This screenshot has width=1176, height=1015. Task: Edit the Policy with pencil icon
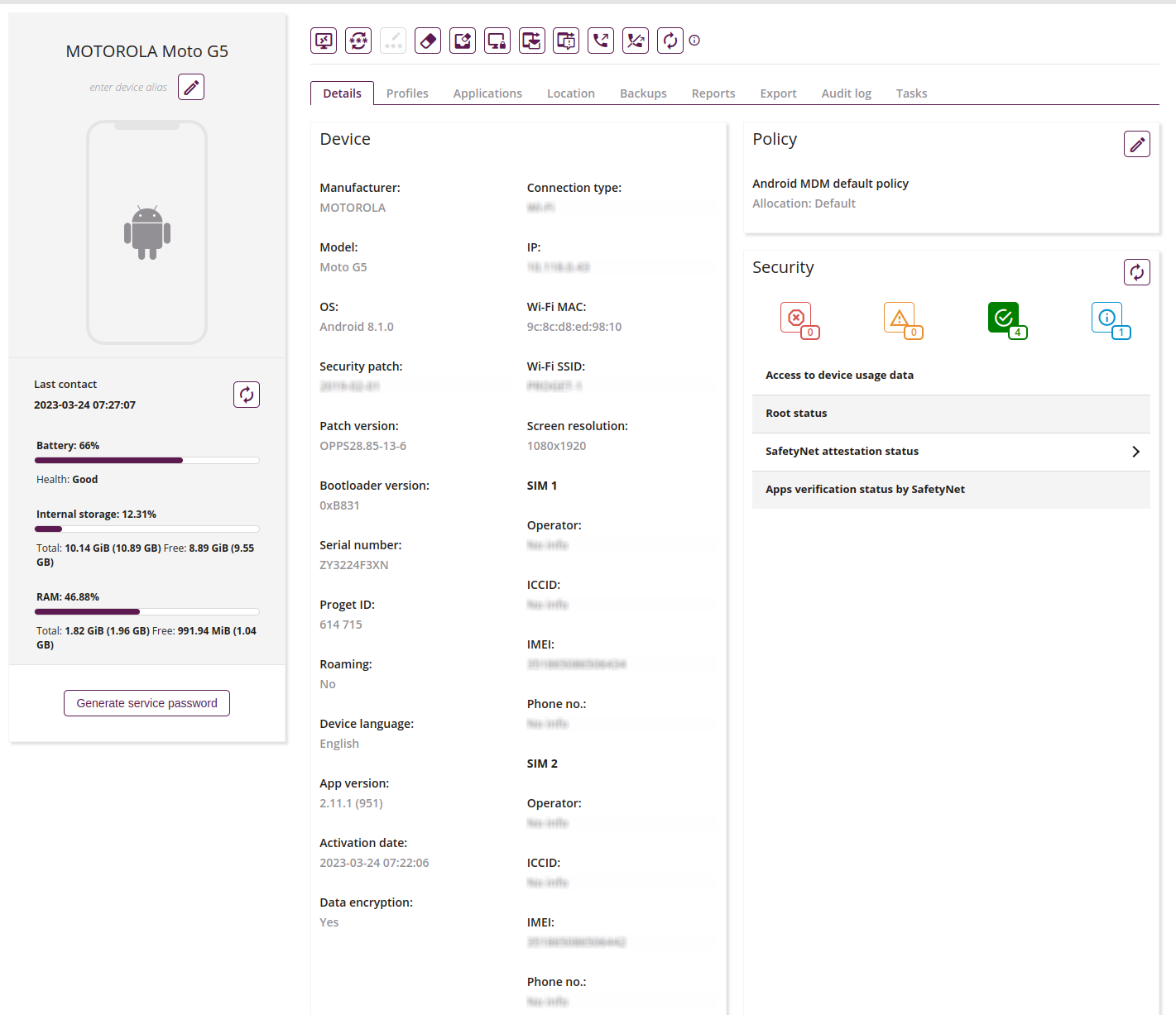point(1137,144)
